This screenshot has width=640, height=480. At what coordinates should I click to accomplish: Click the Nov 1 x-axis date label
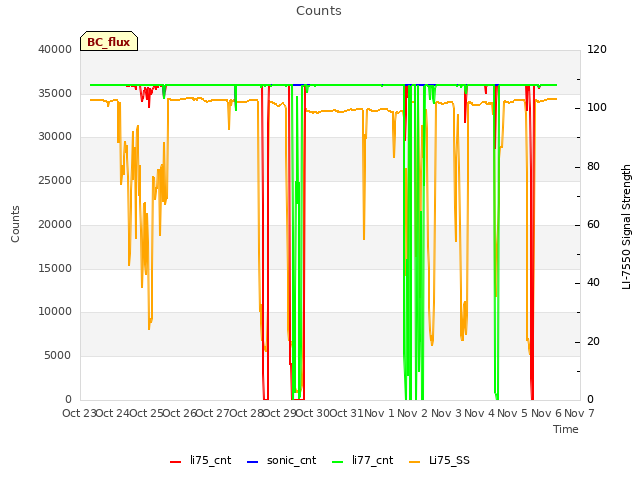point(380,413)
